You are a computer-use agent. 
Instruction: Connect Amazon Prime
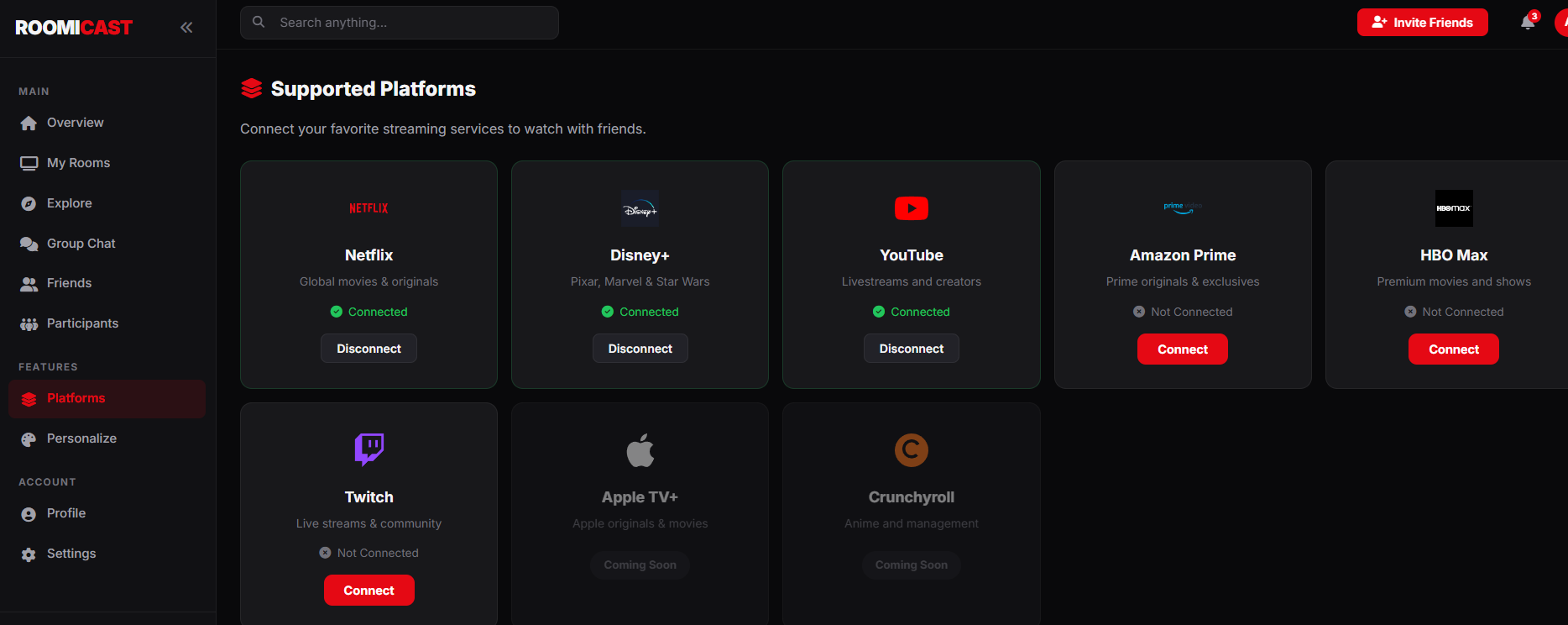pos(1183,349)
